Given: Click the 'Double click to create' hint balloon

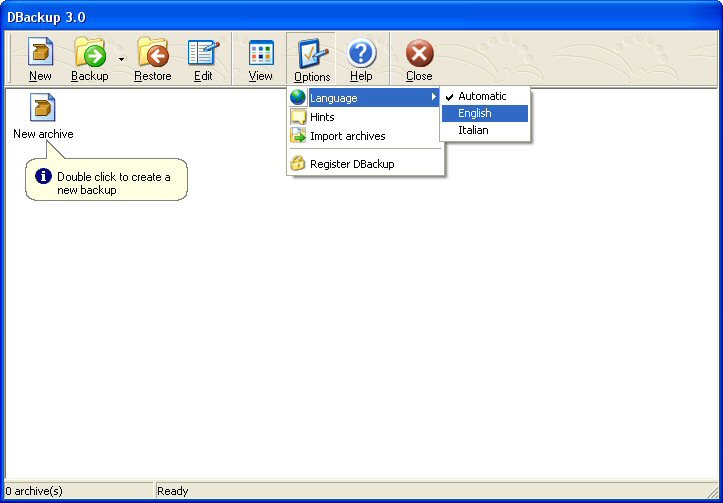Looking at the screenshot, I should pos(107,179).
